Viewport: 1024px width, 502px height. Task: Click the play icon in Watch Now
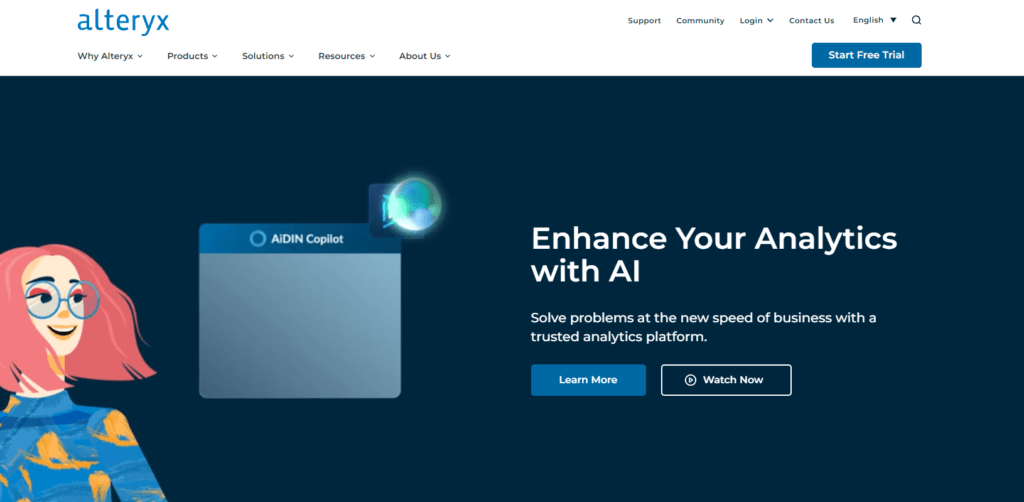pyautogui.click(x=690, y=380)
